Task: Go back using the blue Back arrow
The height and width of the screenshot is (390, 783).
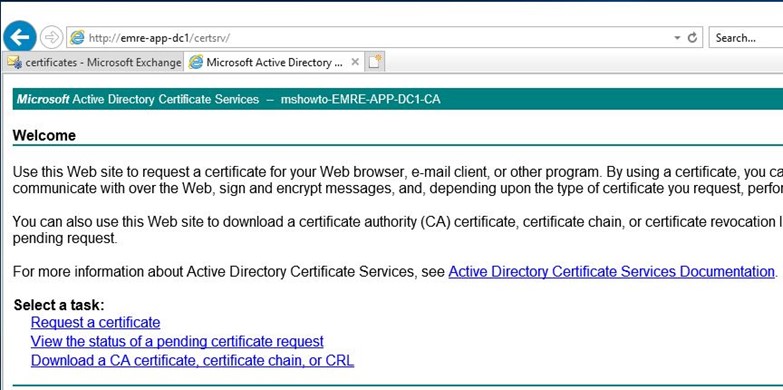Action: coord(19,37)
